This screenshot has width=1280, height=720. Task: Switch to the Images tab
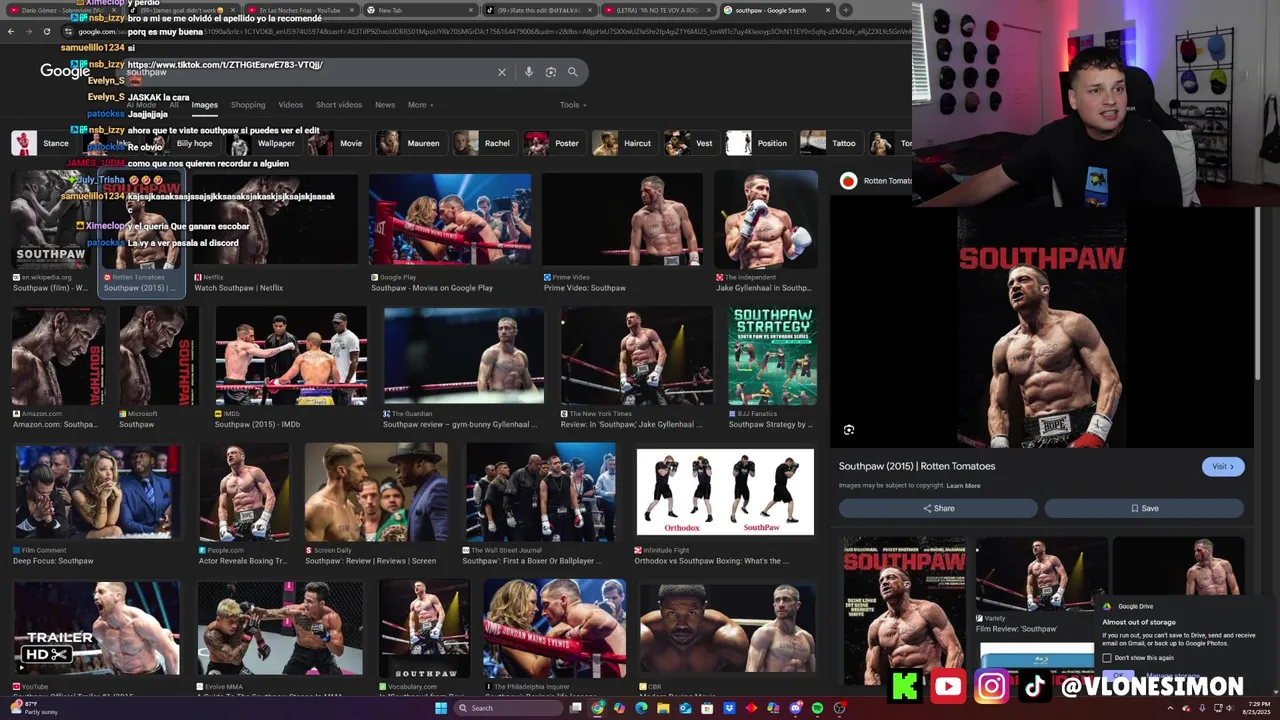pos(204,105)
